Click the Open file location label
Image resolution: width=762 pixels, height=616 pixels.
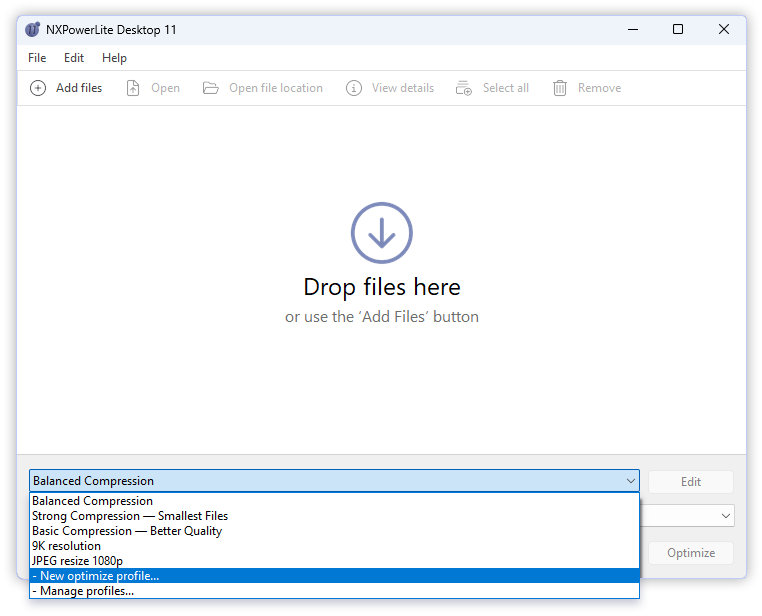[276, 88]
